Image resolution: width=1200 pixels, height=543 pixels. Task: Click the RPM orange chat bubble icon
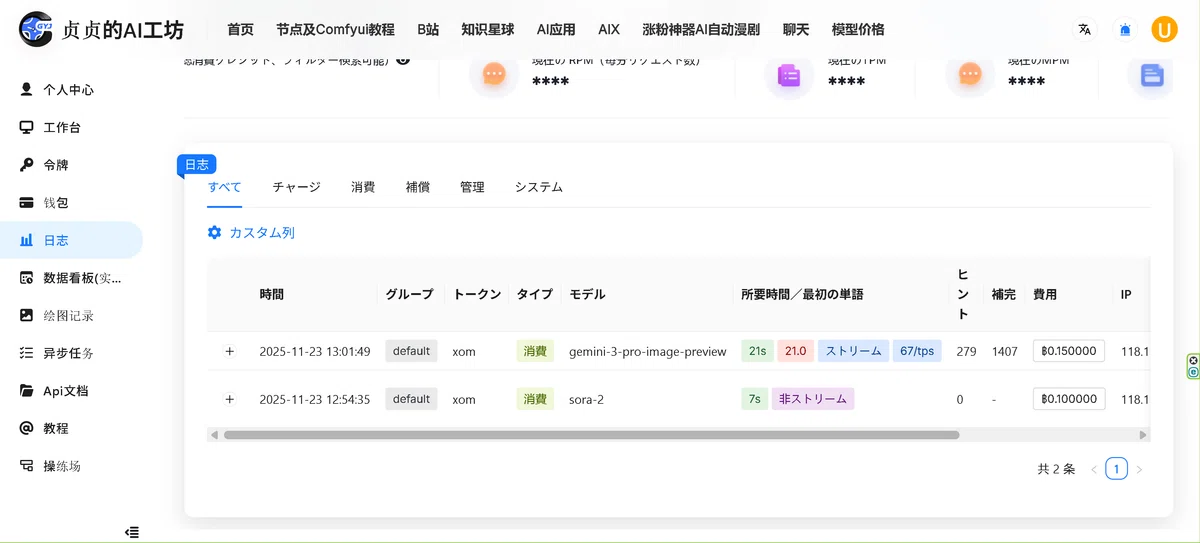coord(494,74)
